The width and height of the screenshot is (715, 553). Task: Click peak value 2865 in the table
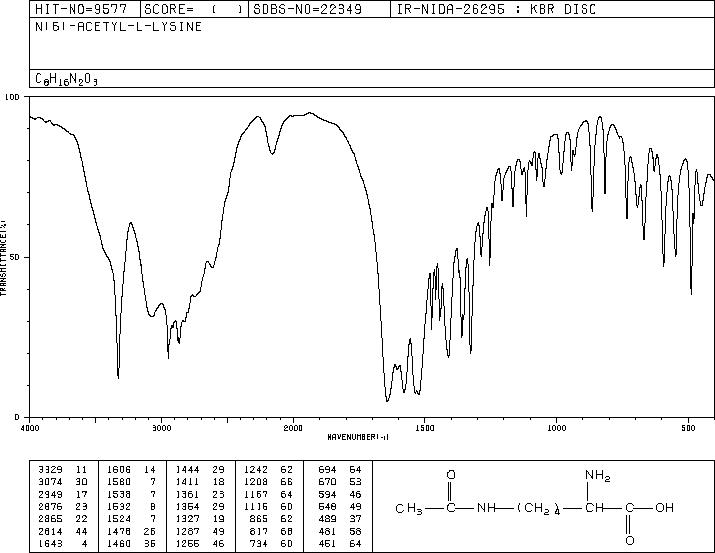[50, 519]
